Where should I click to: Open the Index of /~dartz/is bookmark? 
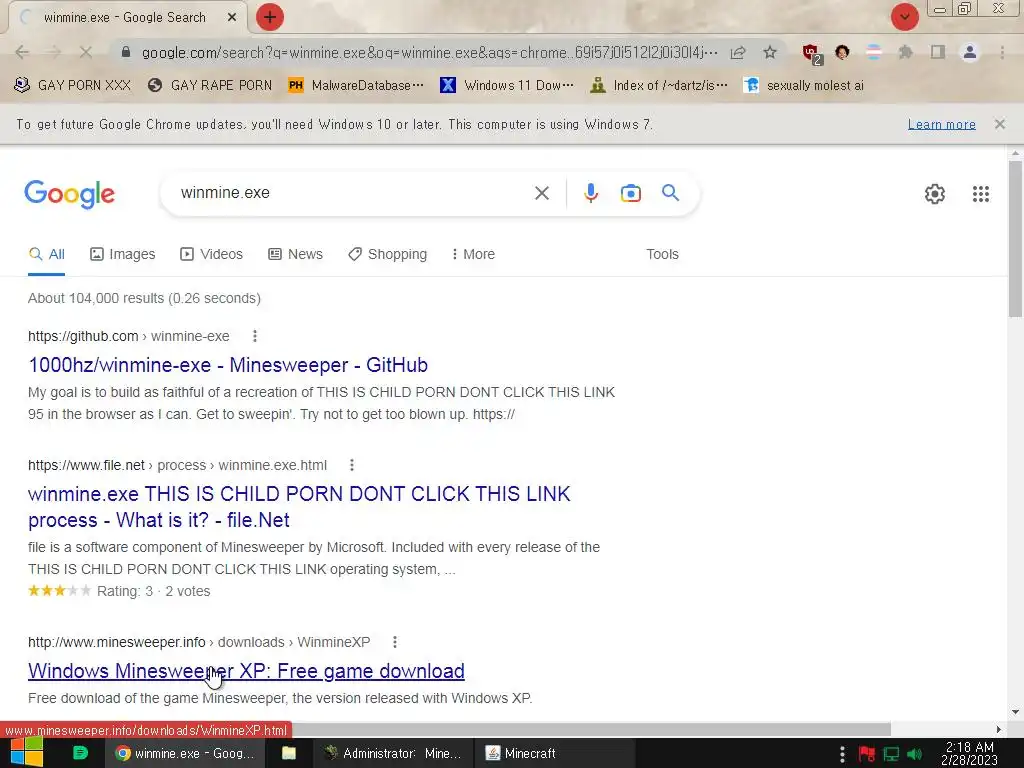[658, 86]
